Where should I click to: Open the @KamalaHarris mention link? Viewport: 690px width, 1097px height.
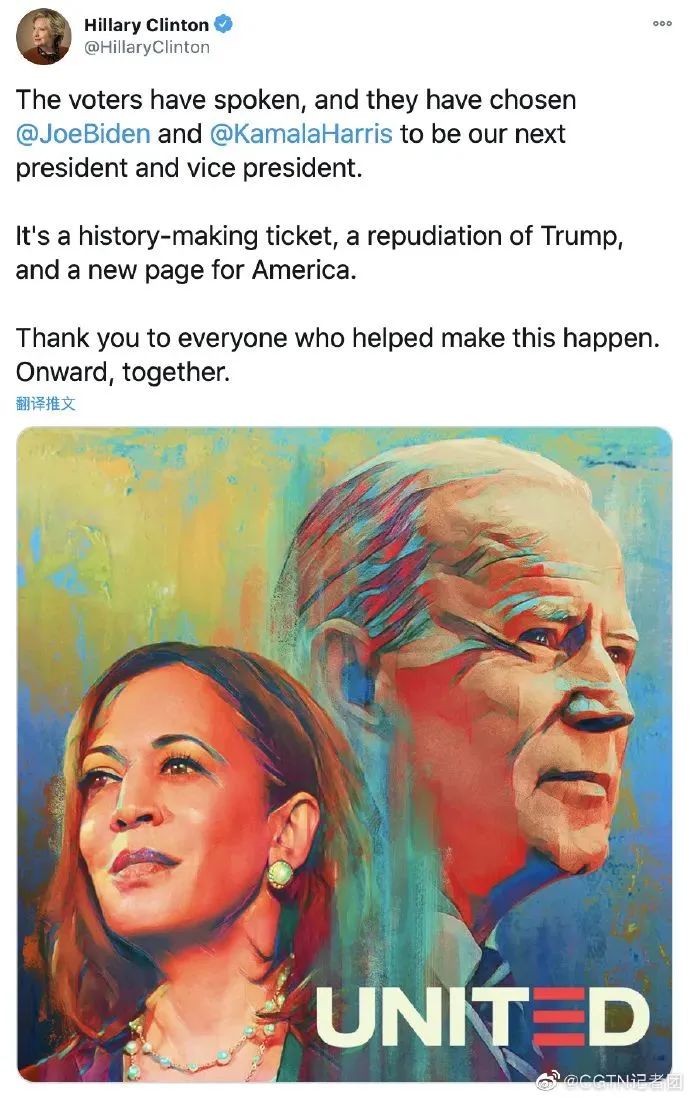click(x=301, y=134)
